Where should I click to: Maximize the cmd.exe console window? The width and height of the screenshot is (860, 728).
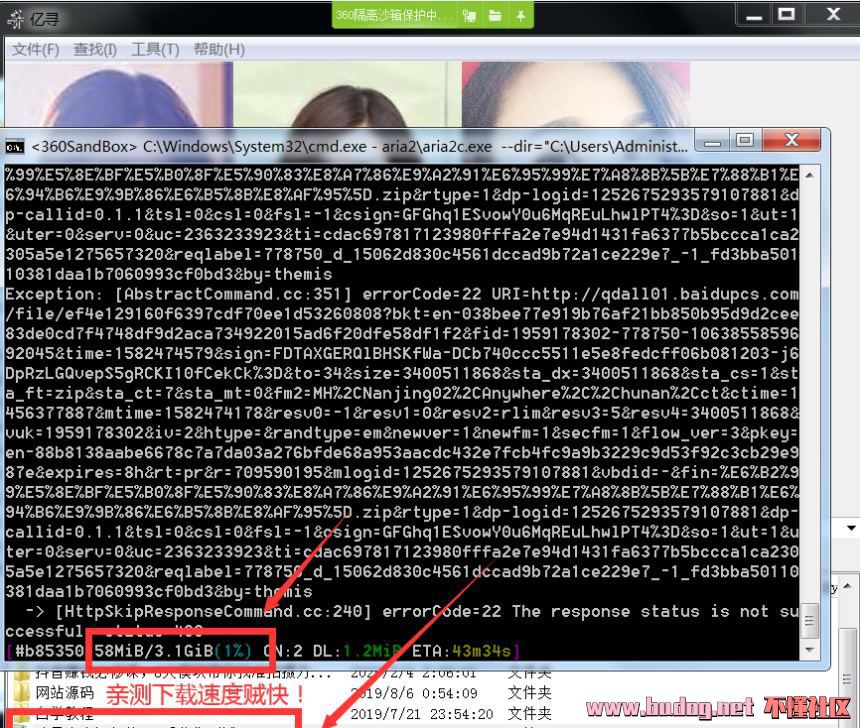click(x=745, y=141)
